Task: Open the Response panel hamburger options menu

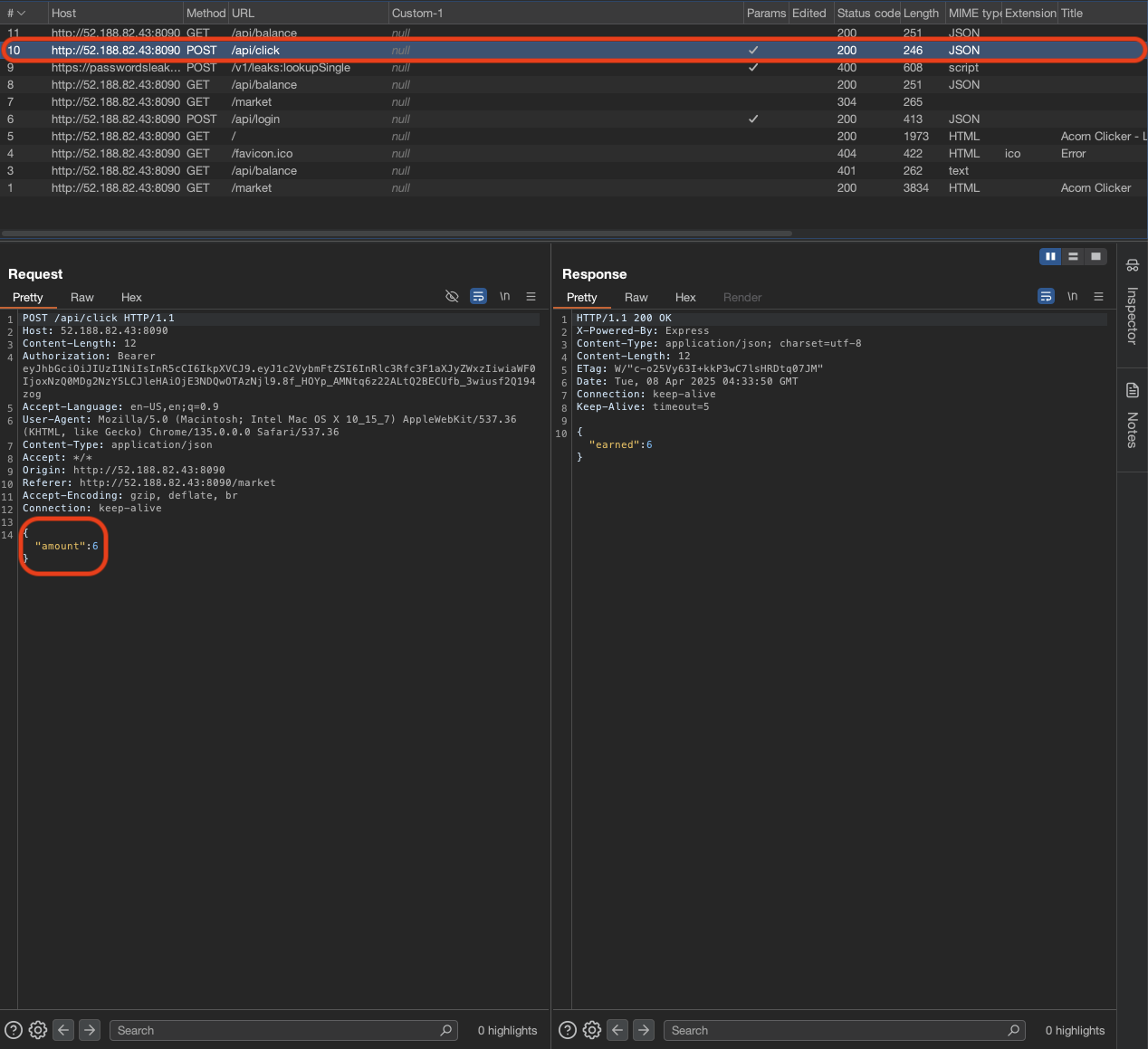Action: click(1098, 296)
